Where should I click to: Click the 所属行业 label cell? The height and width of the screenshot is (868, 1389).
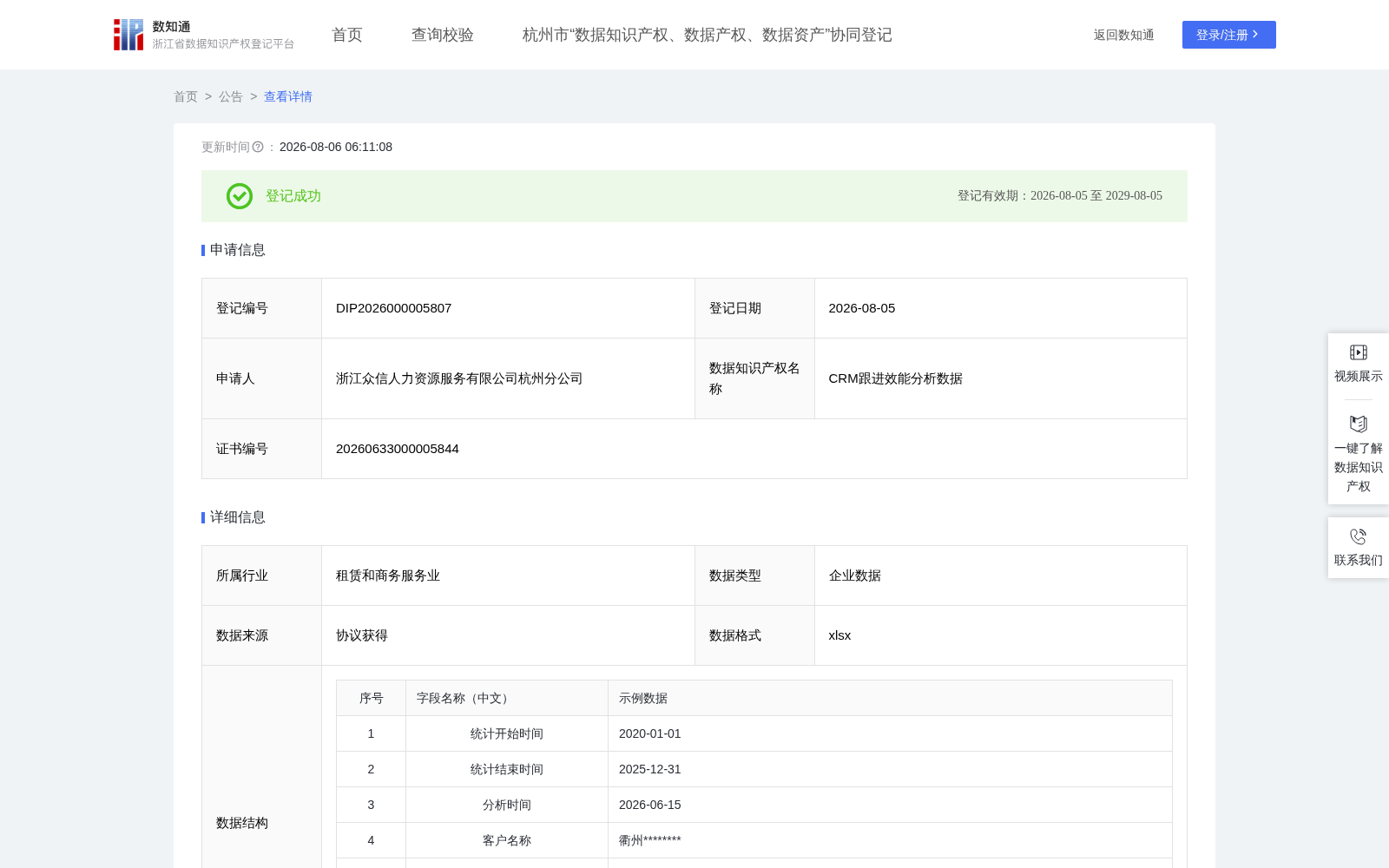tap(262, 575)
